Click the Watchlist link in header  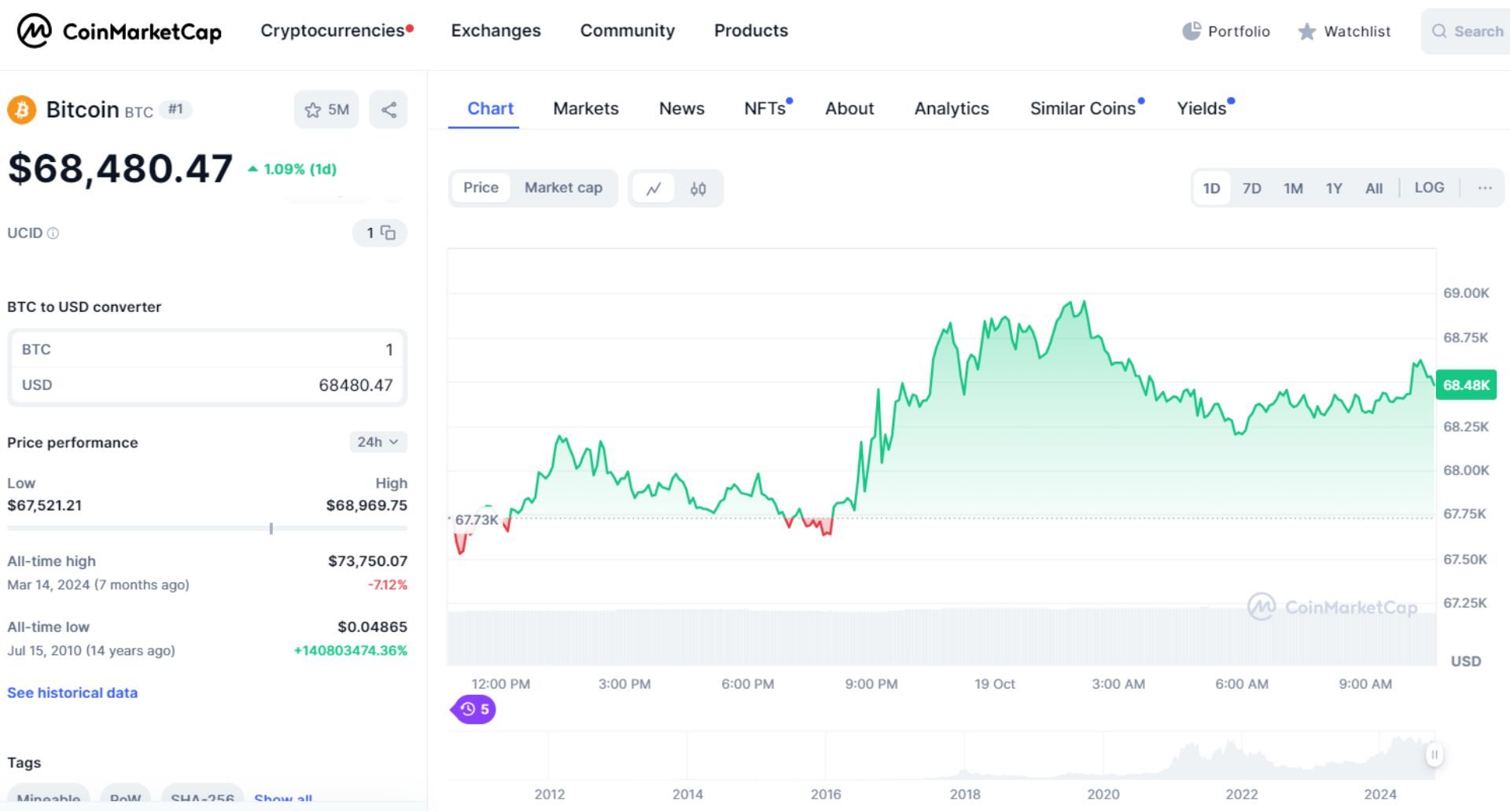(x=1356, y=31)
